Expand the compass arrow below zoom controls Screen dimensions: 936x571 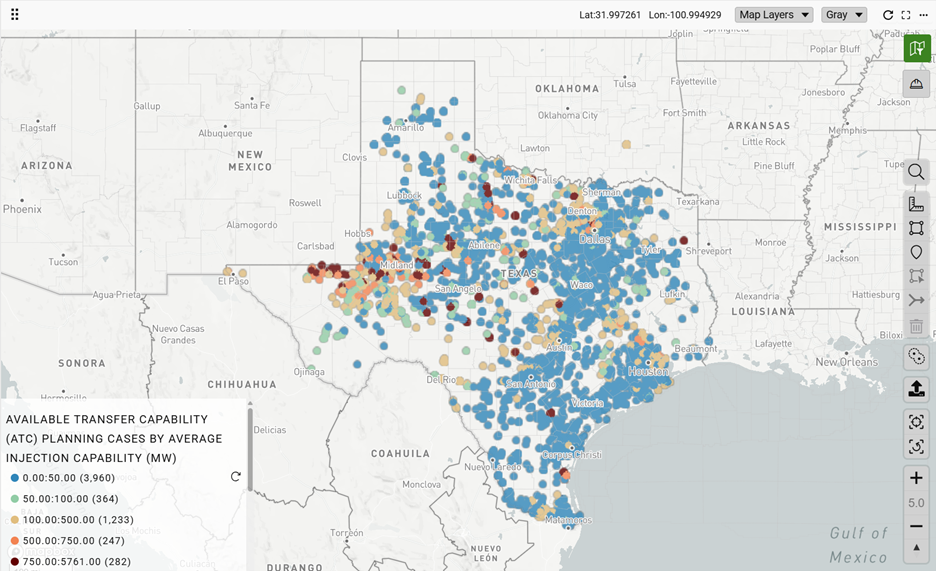916,548
